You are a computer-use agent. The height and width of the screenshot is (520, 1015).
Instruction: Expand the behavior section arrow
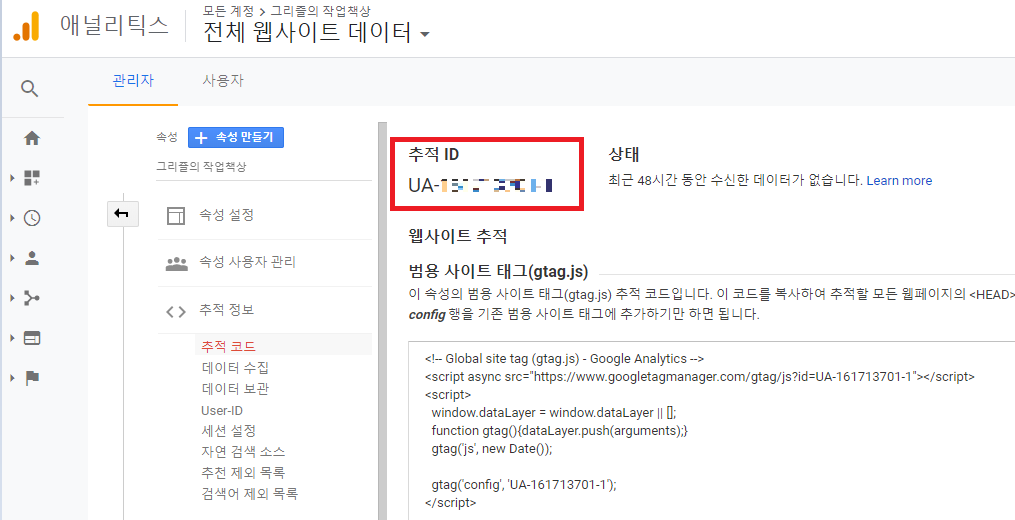[x=12, y=338]
